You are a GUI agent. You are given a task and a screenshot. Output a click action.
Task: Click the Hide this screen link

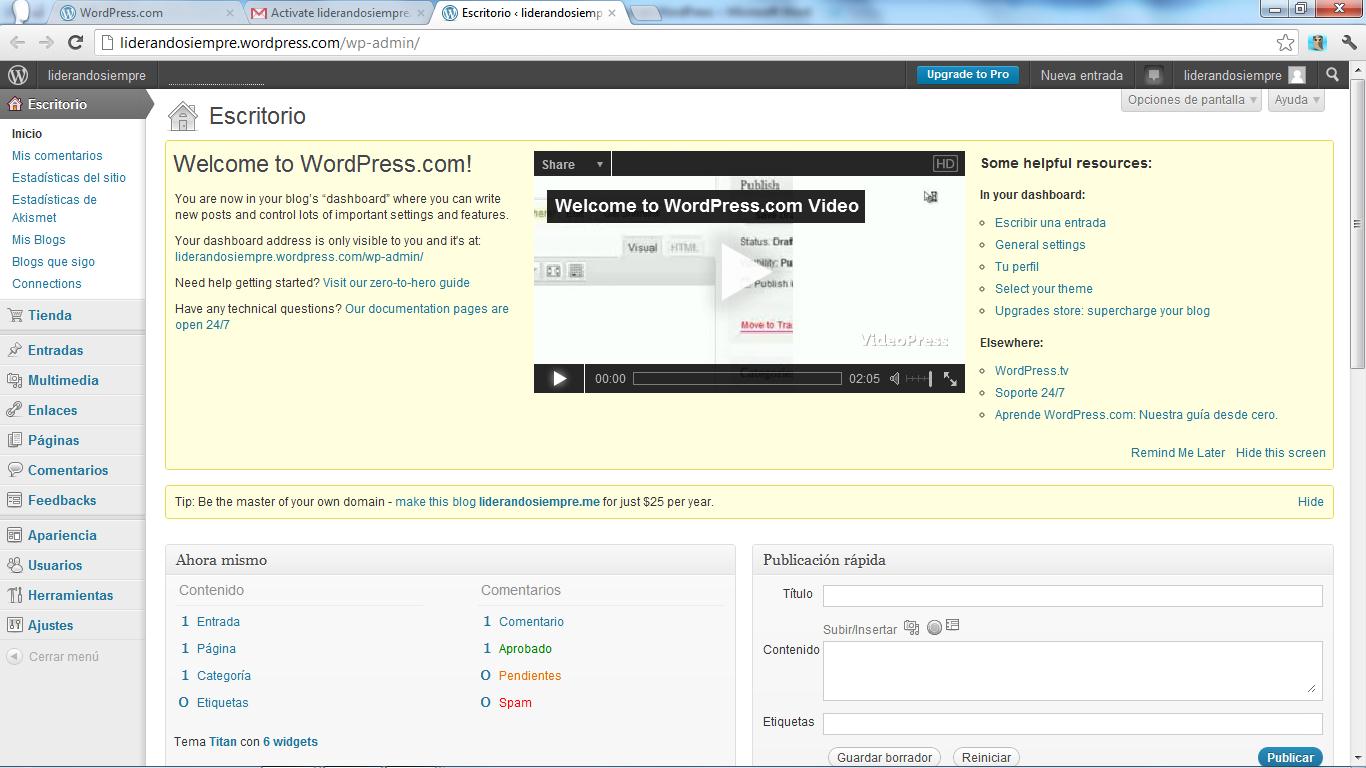point(1281,453)
